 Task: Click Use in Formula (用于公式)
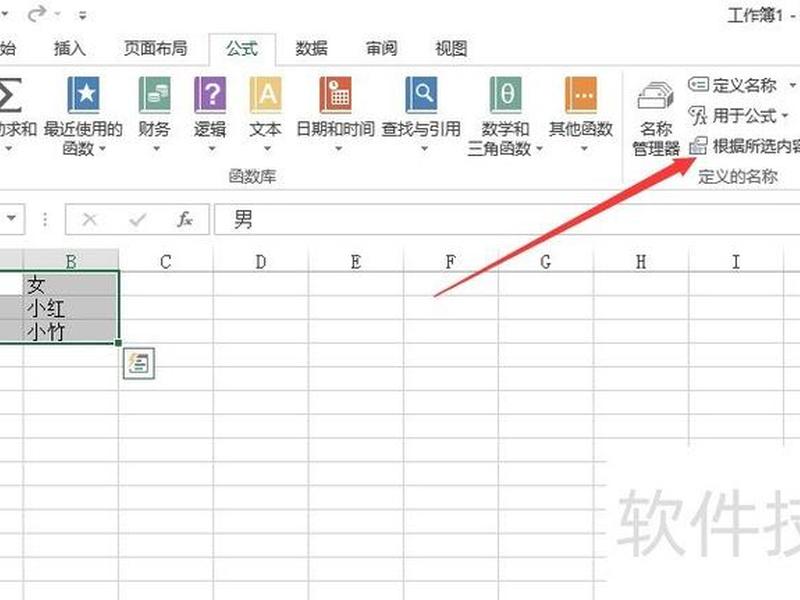click(x=733, y=116)
